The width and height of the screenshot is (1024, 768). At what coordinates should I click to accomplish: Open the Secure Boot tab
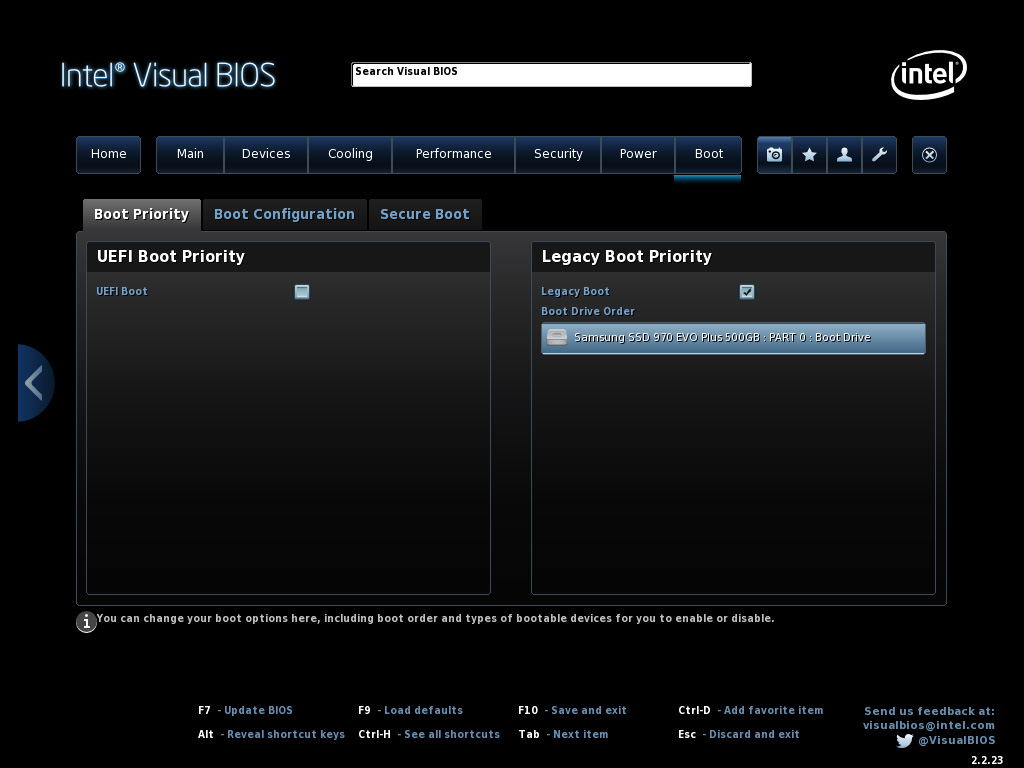424,214
